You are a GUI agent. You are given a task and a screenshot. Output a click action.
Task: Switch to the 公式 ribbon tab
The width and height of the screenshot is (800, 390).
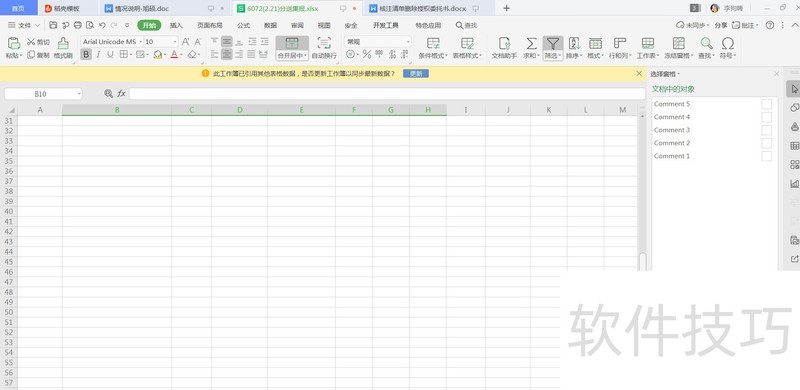click(x=243, y=25)
